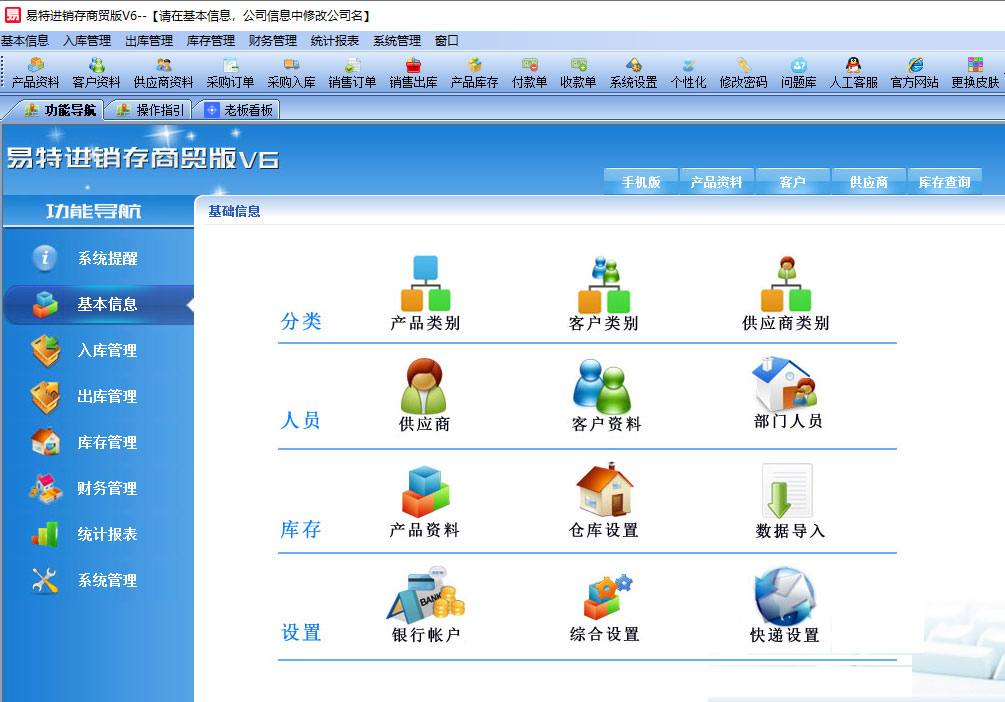Screen dimensions: 1005x702
Task: Click 采购订单 in the toolbar
Action: [x=230, y=73]
